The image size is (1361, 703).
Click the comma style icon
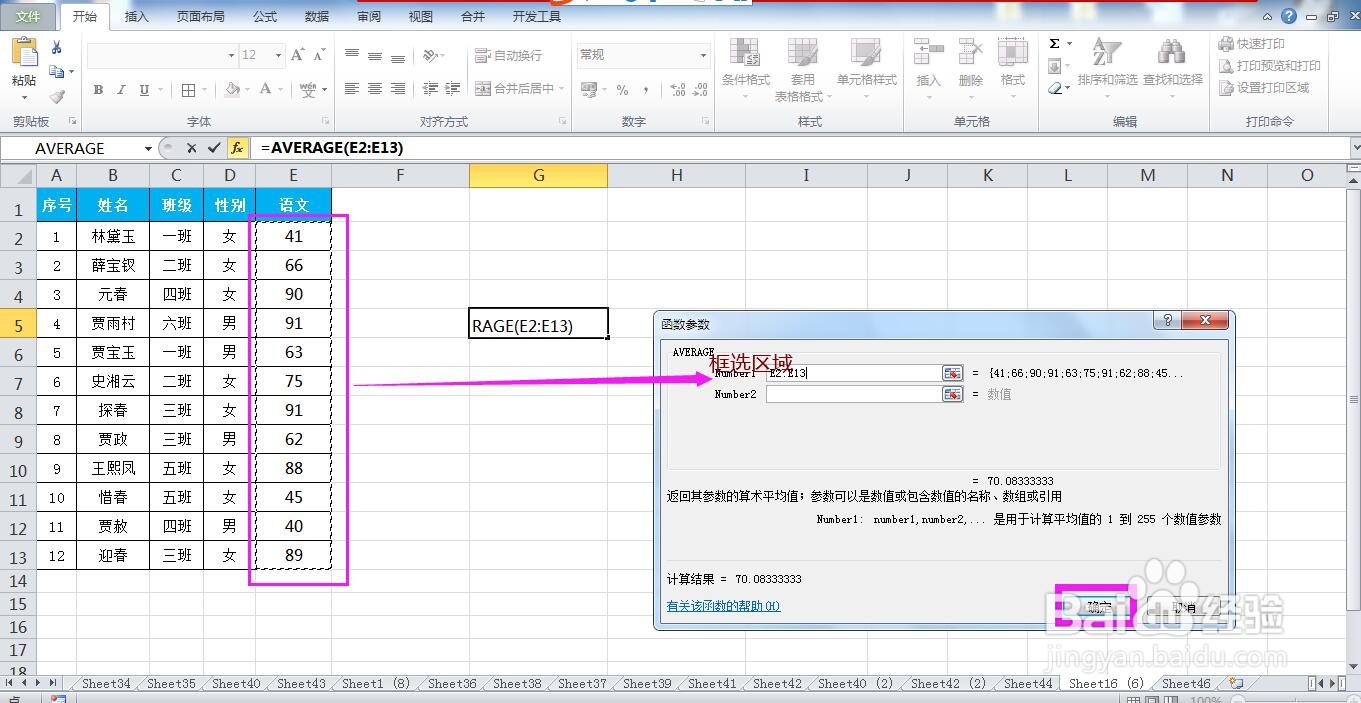pos(646,90)
